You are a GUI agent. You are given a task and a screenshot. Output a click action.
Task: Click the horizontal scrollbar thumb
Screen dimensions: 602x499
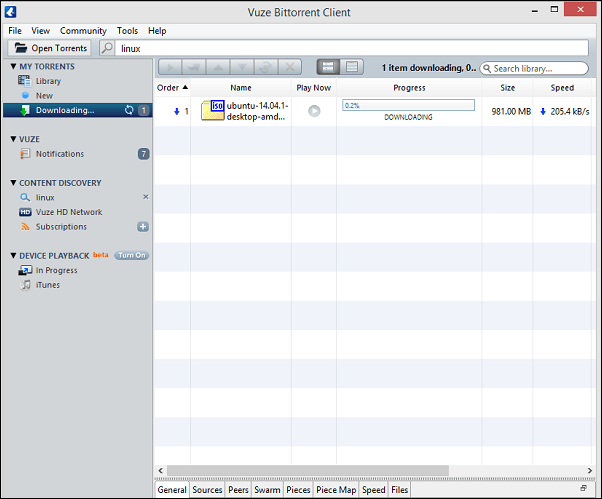click(x=308, y=470)
